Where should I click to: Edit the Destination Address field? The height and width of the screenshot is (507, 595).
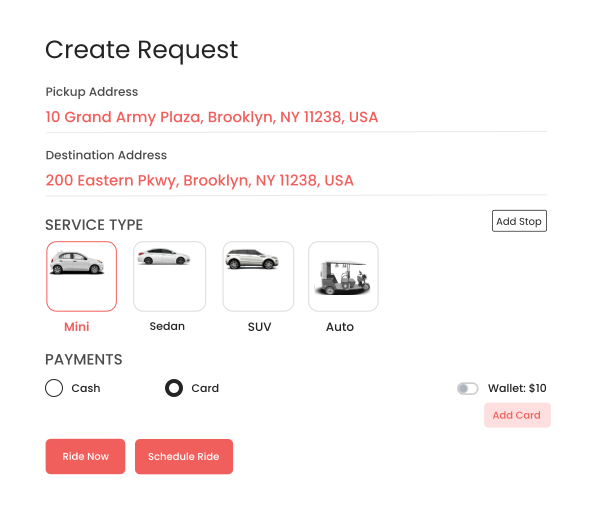[x=296, y=181]
